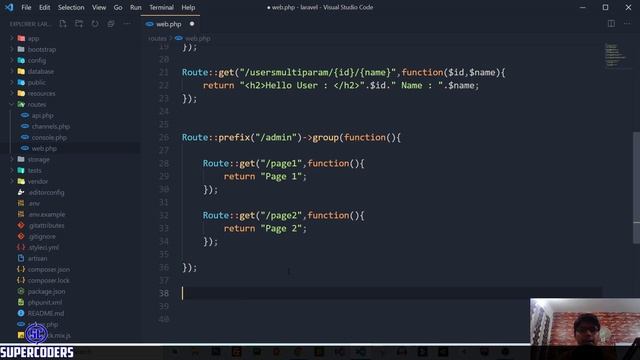Open composer.json file

(x=48, y=269)
